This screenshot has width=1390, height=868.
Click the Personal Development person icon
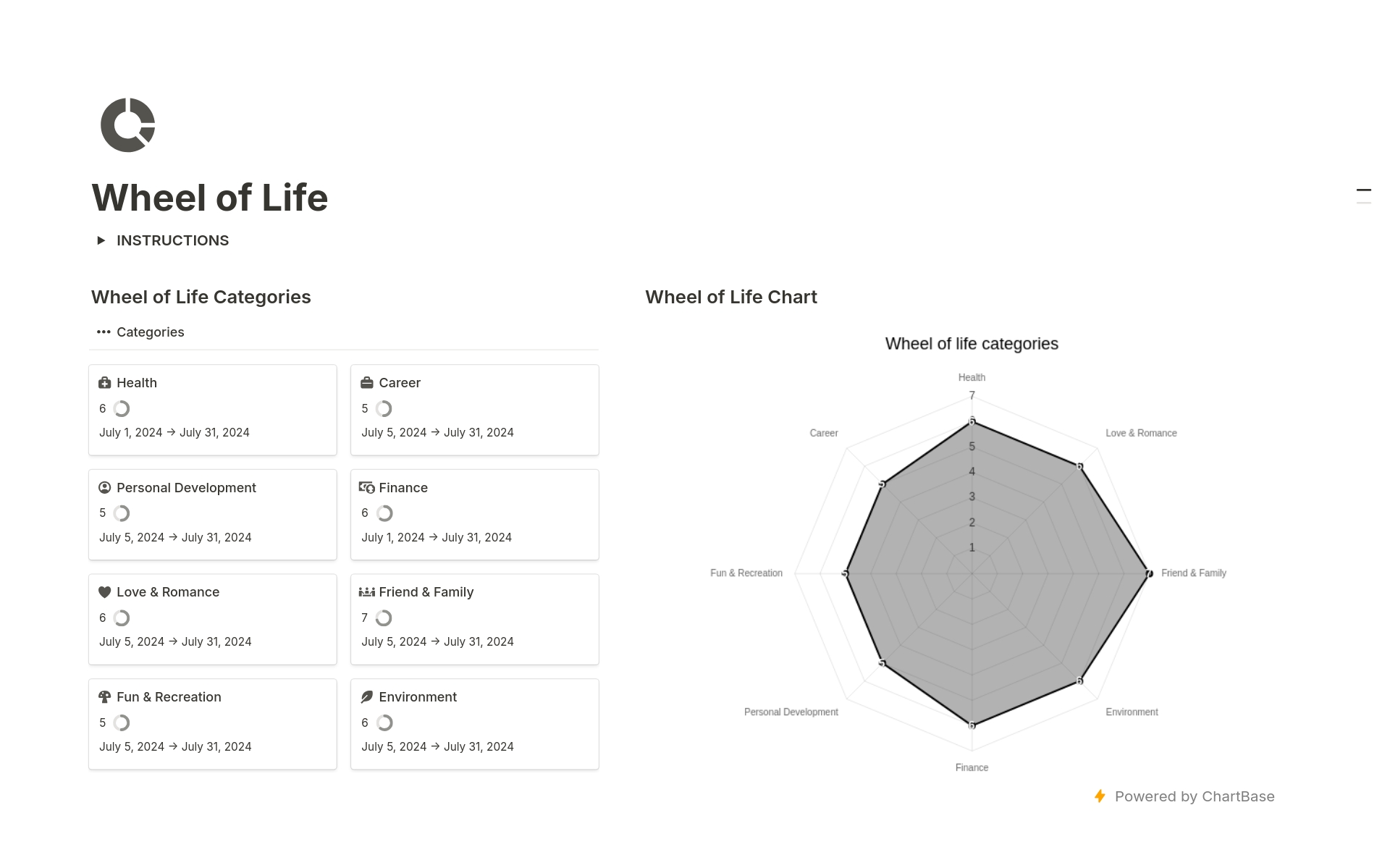tap(105, 488)
